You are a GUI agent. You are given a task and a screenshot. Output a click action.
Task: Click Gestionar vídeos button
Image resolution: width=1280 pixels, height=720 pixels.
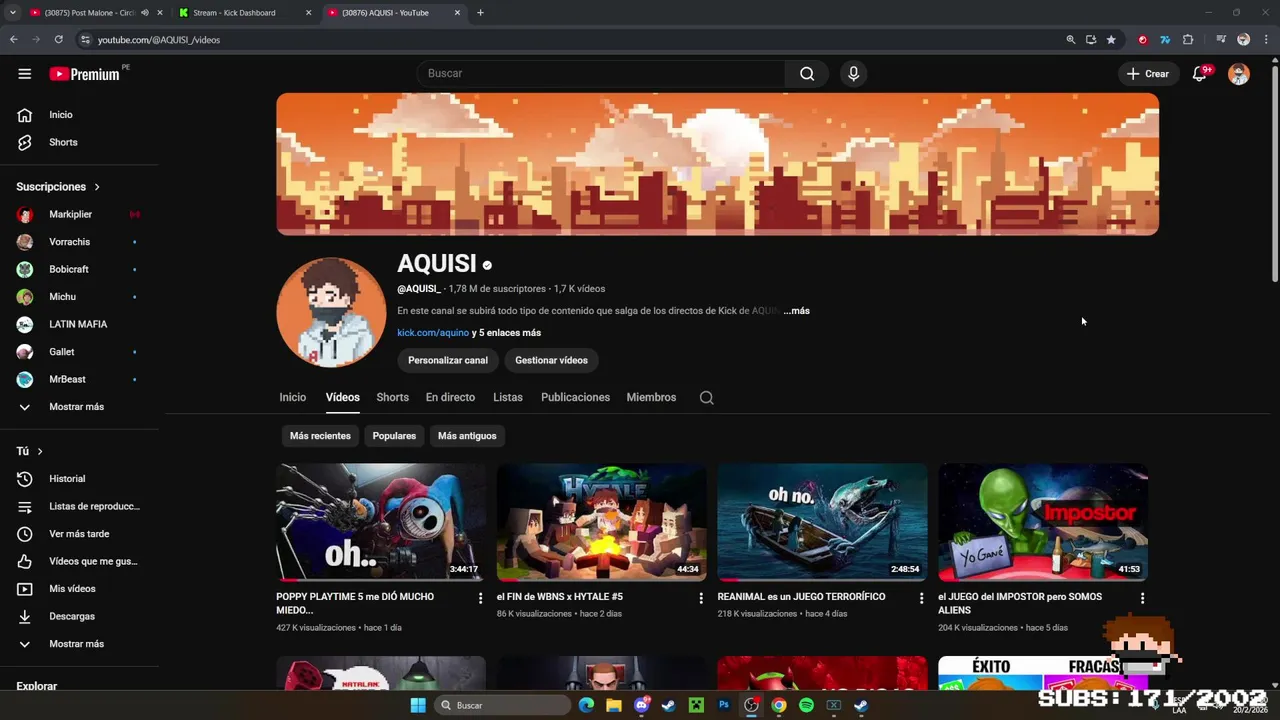coord(551,360)
